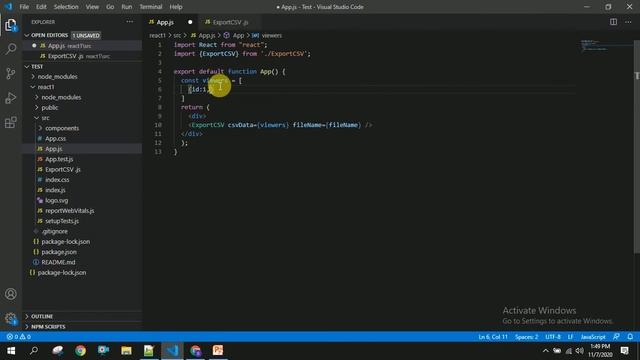Click the feedback icon in status bar
Viewport: 640px width, 360px height.
[616, 337]
